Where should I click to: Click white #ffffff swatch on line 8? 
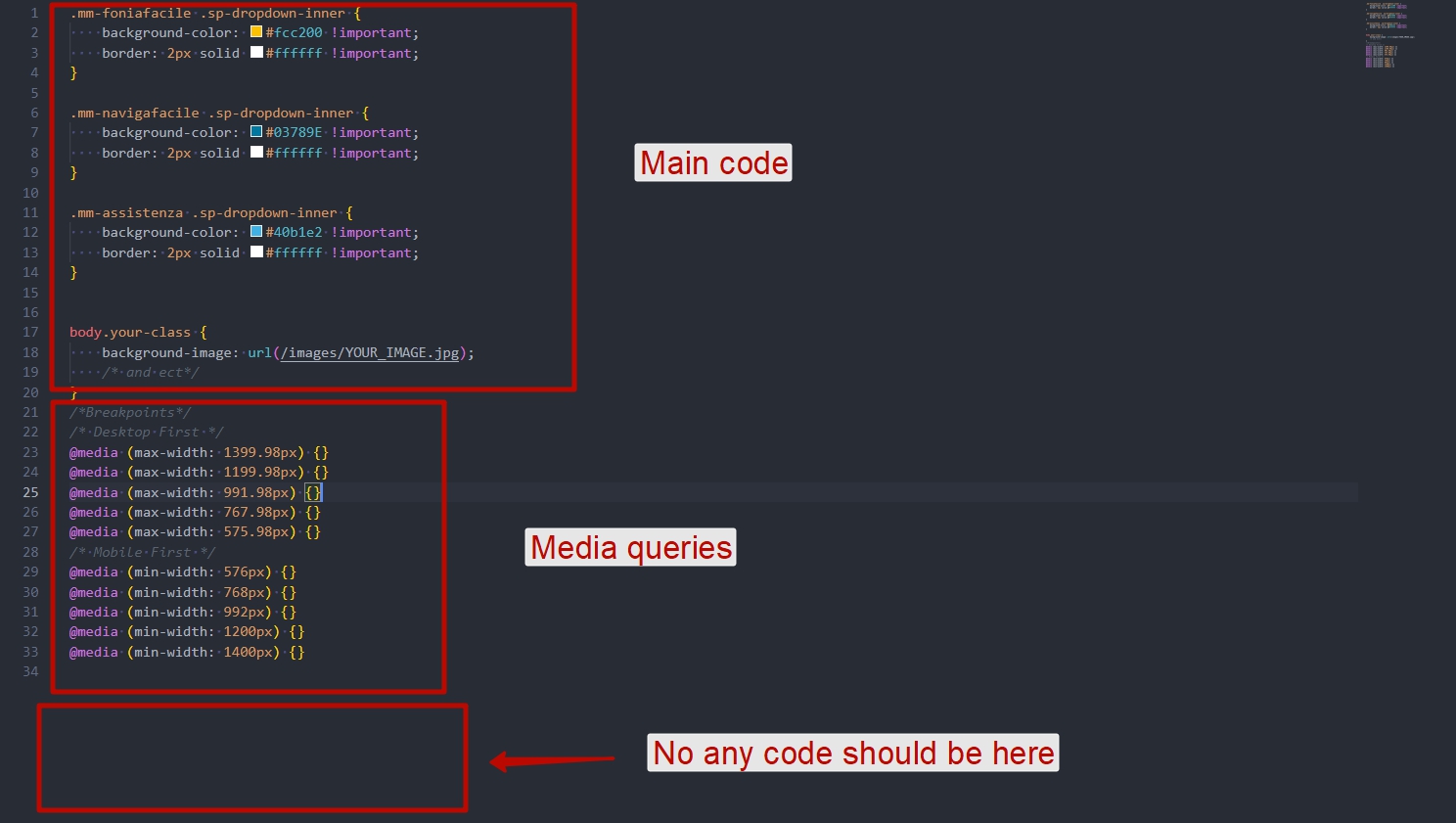256,153
